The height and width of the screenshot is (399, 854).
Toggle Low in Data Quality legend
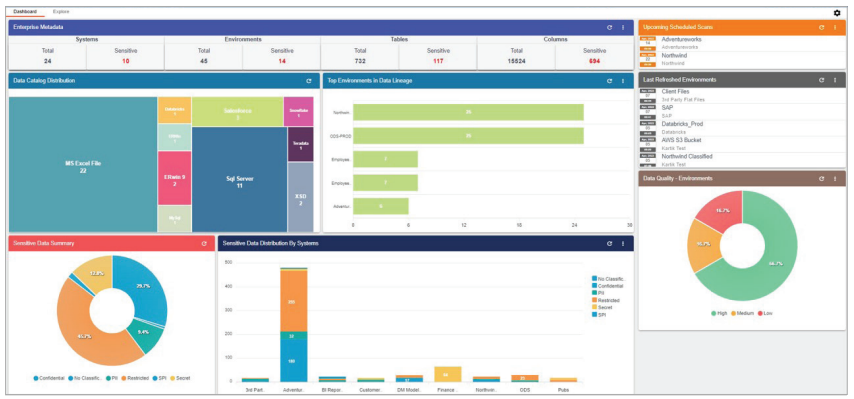click(765, 313)
